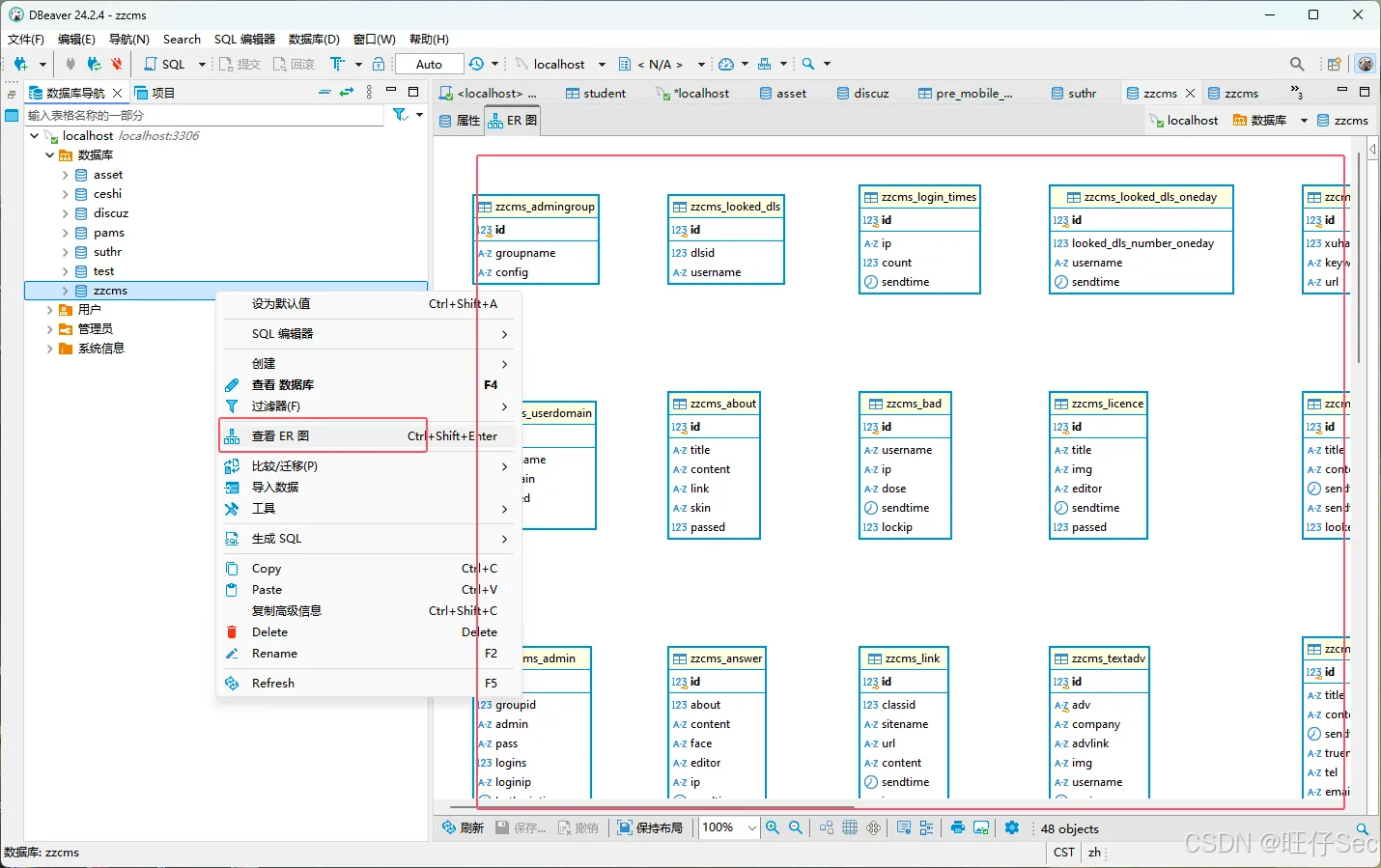Zoom in on the ER diagram
Image resolution: width=1381 pixels, height=868 pixels.
coord(773,827)
